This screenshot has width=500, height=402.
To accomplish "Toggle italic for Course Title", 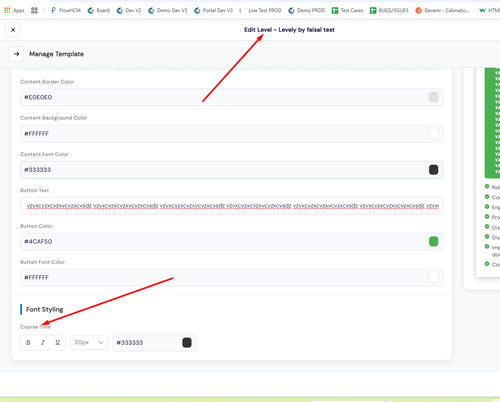I will point(43,342).
